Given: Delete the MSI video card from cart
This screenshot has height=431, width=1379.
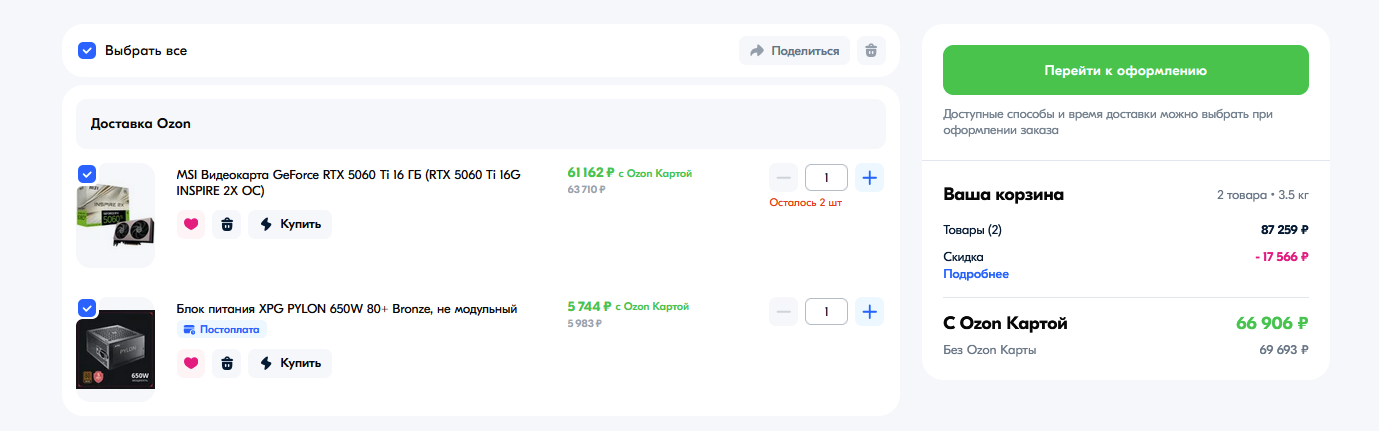Looking at the screenshot, I should point(227,224).
